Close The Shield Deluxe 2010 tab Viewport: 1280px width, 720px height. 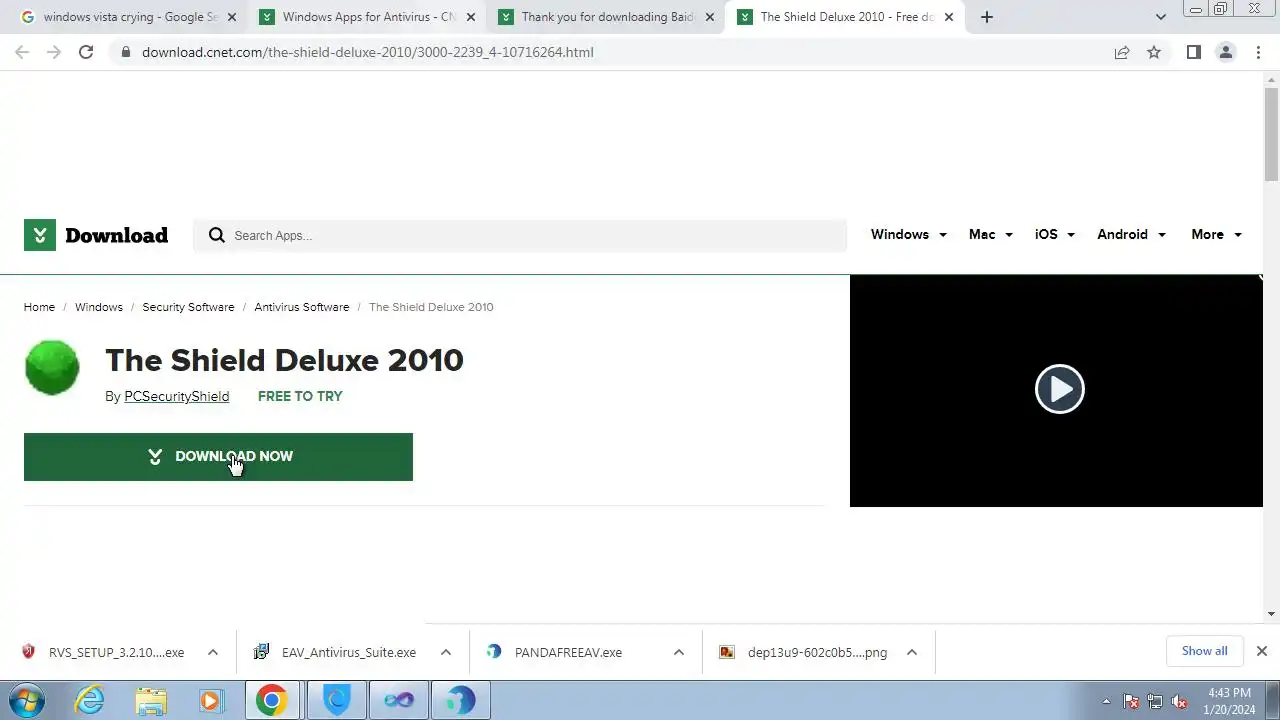point(949,17)
